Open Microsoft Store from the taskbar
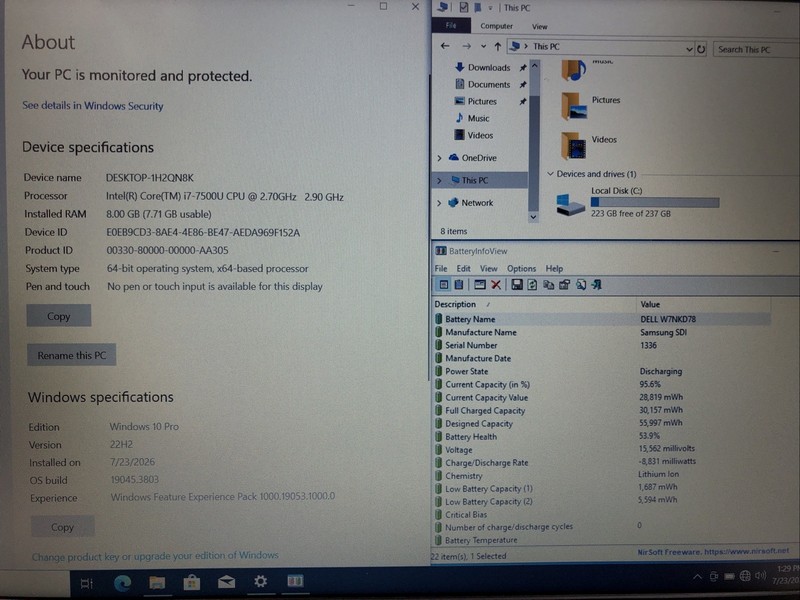This screenshot has height=600, width=800. coord(192,582)
